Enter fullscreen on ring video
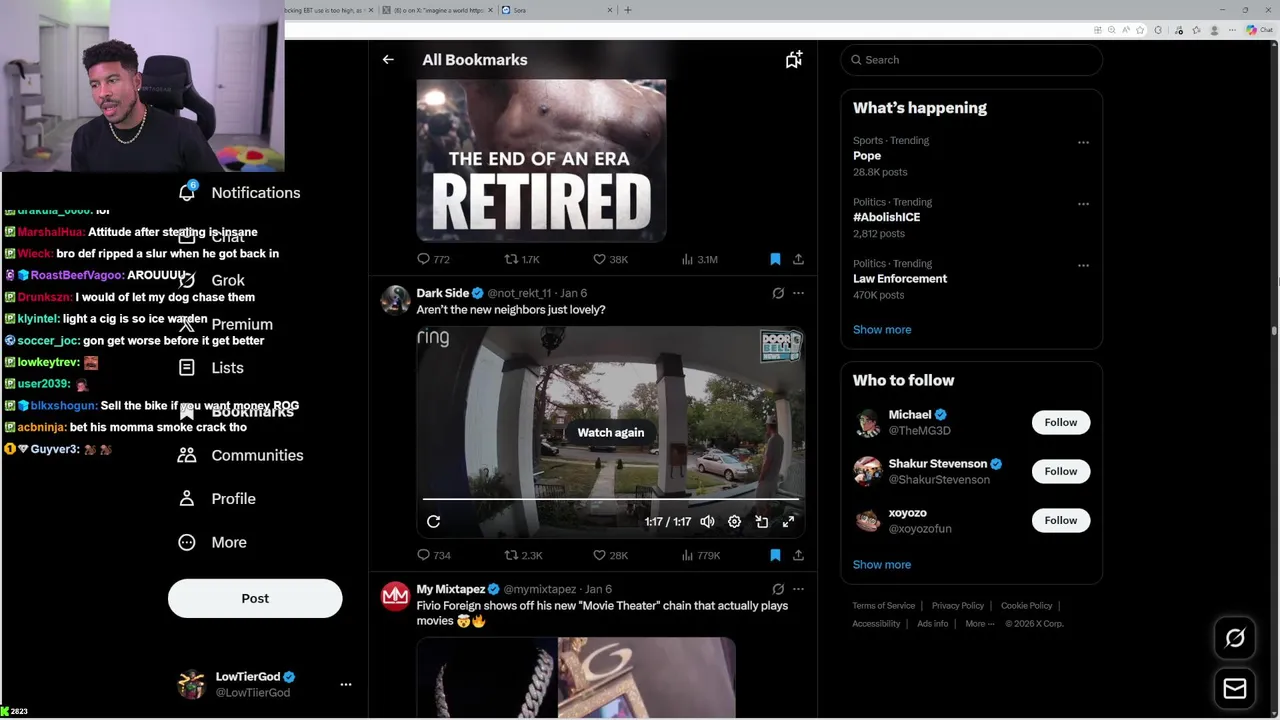The image size is (1280, 720). (x=788, y=521)
